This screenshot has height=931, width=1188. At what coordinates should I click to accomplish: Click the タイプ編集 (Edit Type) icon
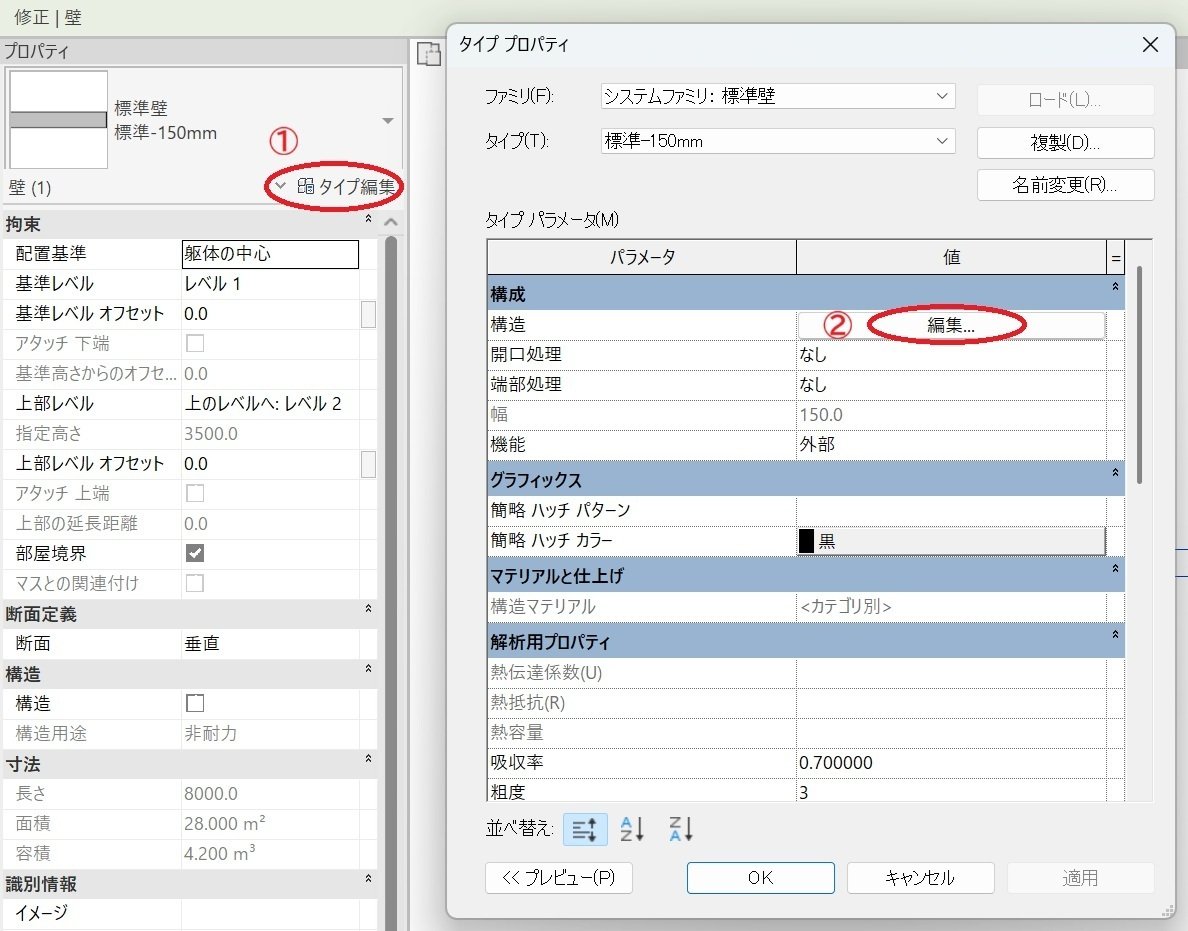[x=306, y=186]
